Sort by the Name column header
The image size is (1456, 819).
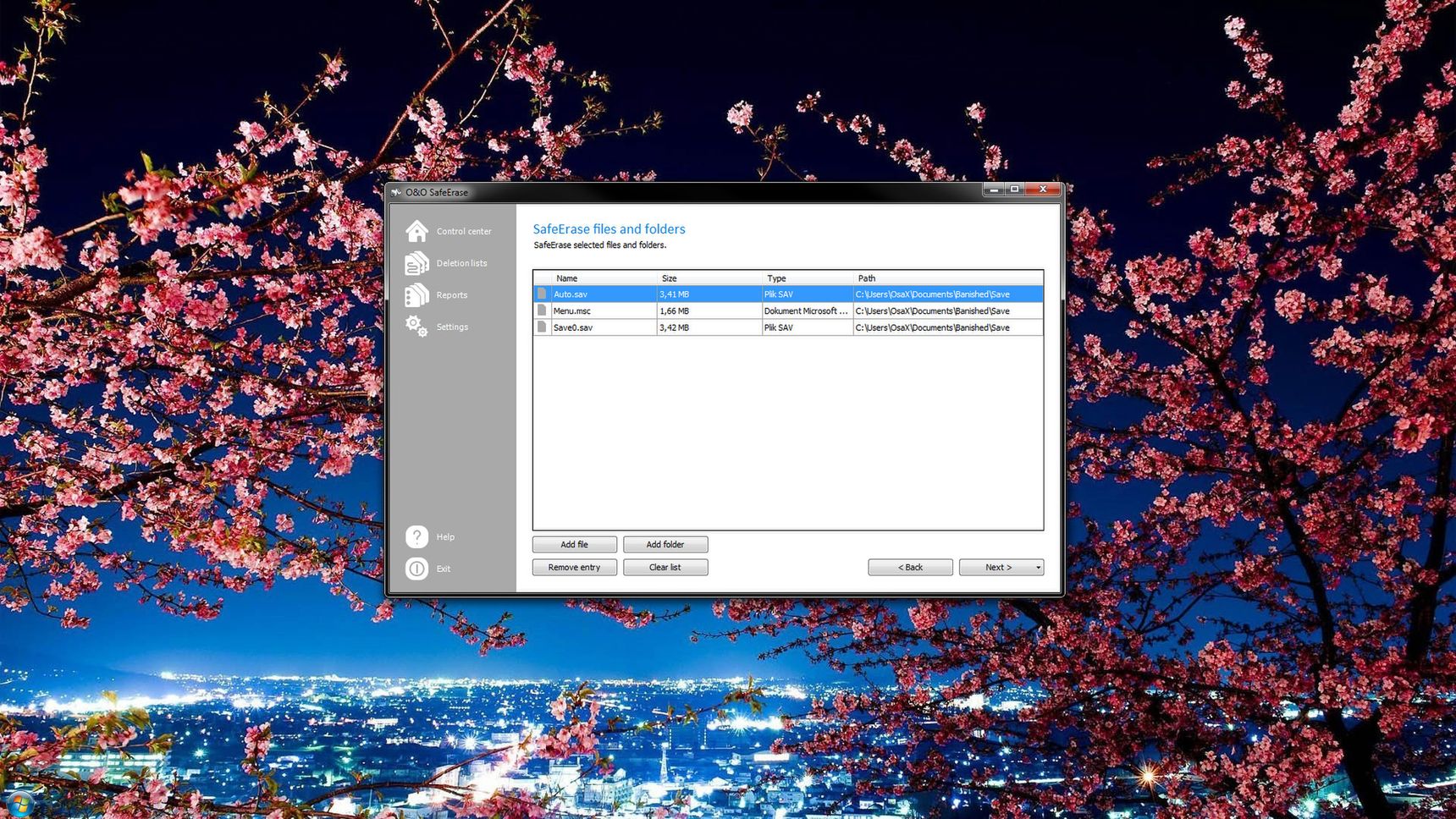(604, 278)
